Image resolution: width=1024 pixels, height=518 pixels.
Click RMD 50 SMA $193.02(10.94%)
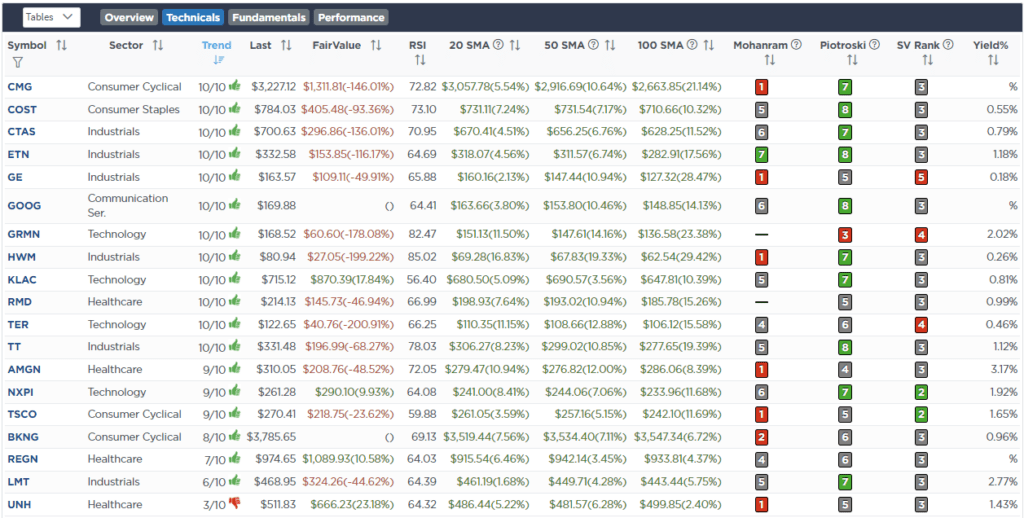(x=585, y=302)
